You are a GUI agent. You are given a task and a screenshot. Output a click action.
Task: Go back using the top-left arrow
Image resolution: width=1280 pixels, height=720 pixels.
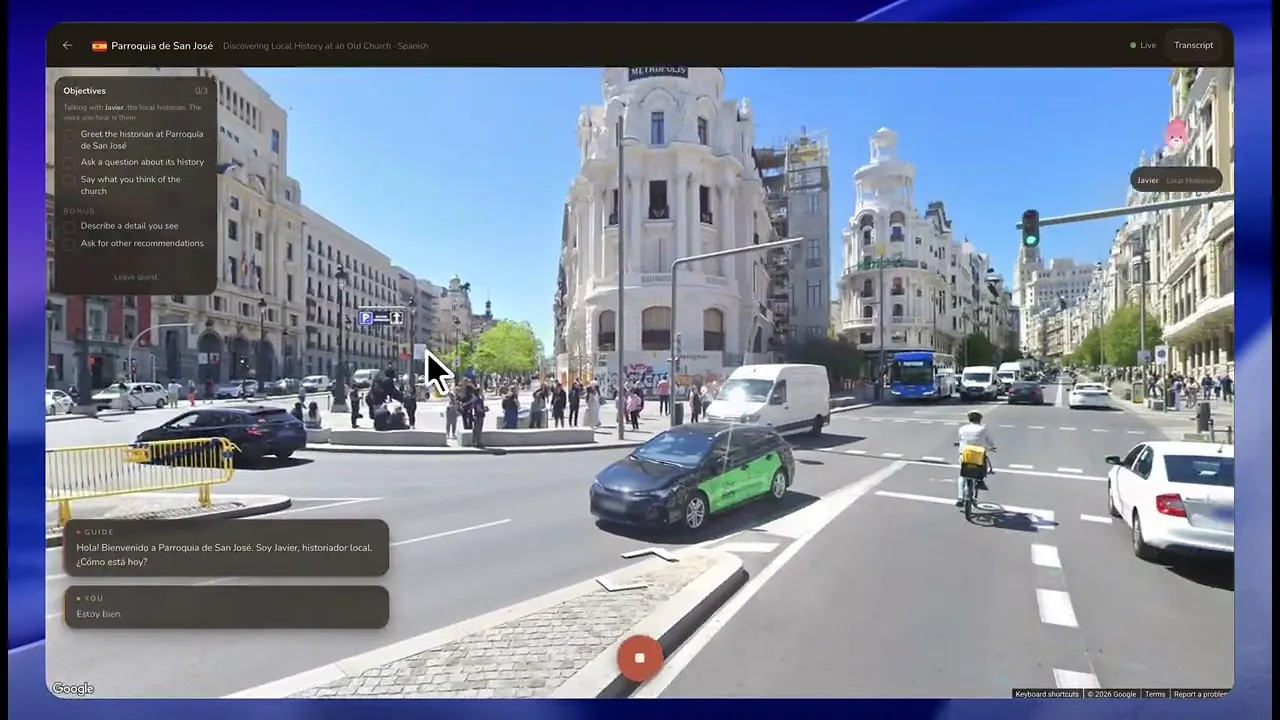(67, 46)
